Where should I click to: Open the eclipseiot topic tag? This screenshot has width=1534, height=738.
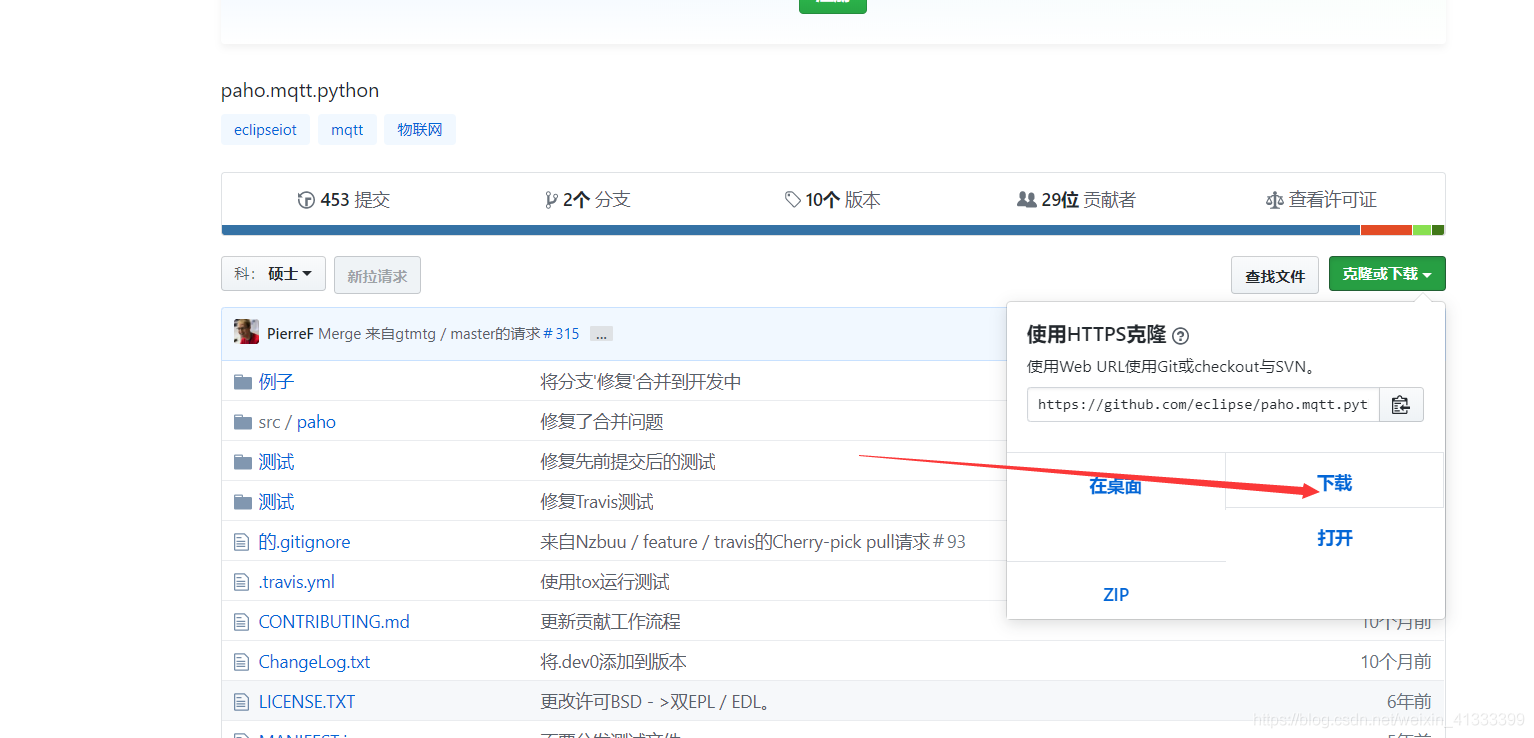tap(265, 130)
